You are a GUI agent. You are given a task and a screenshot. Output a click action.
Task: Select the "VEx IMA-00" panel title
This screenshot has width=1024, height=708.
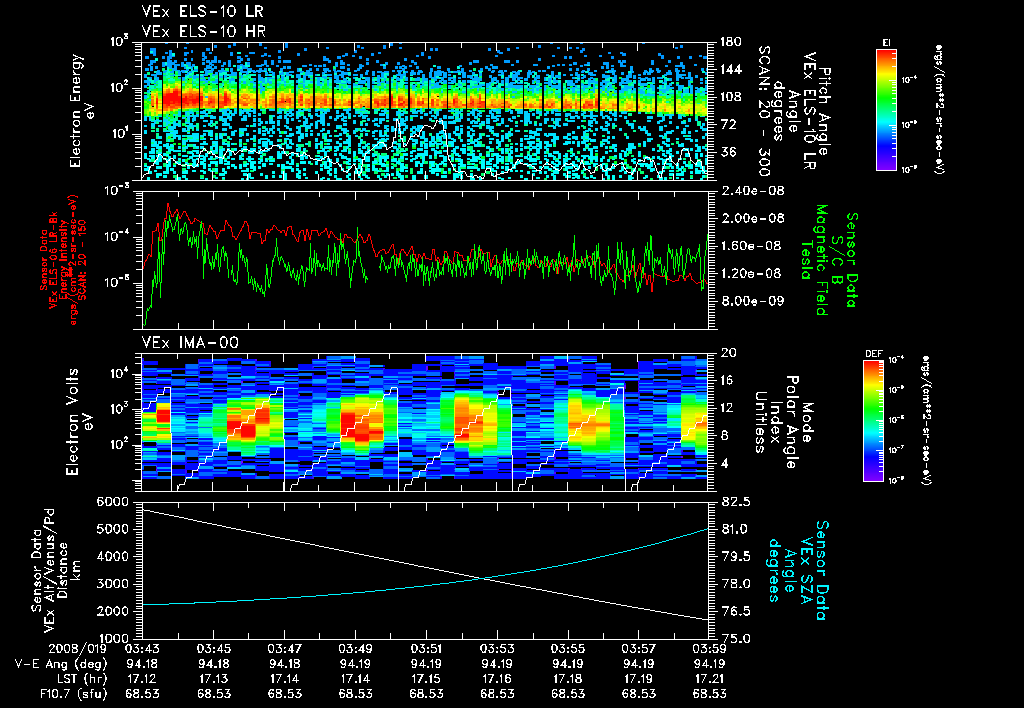pos(190,342)
